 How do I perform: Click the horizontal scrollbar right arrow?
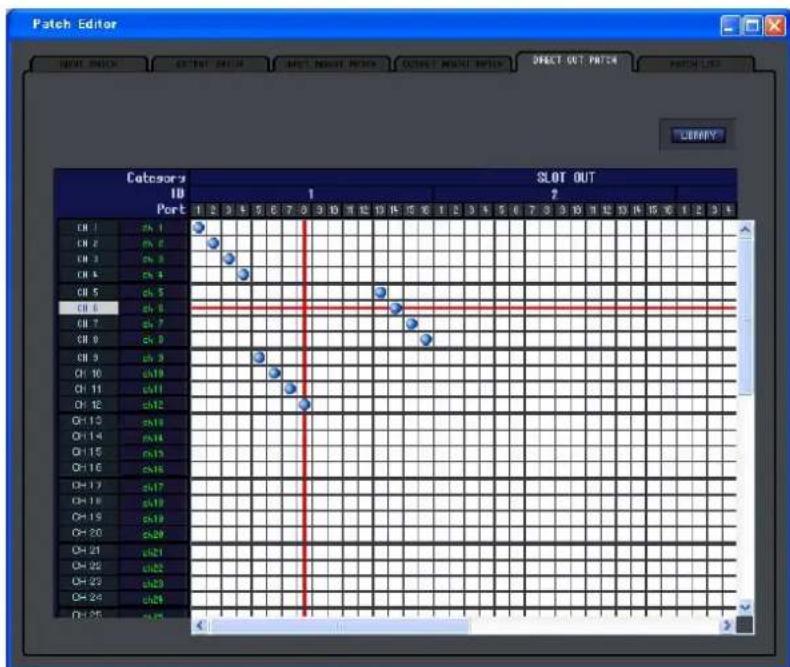(727, 625)
